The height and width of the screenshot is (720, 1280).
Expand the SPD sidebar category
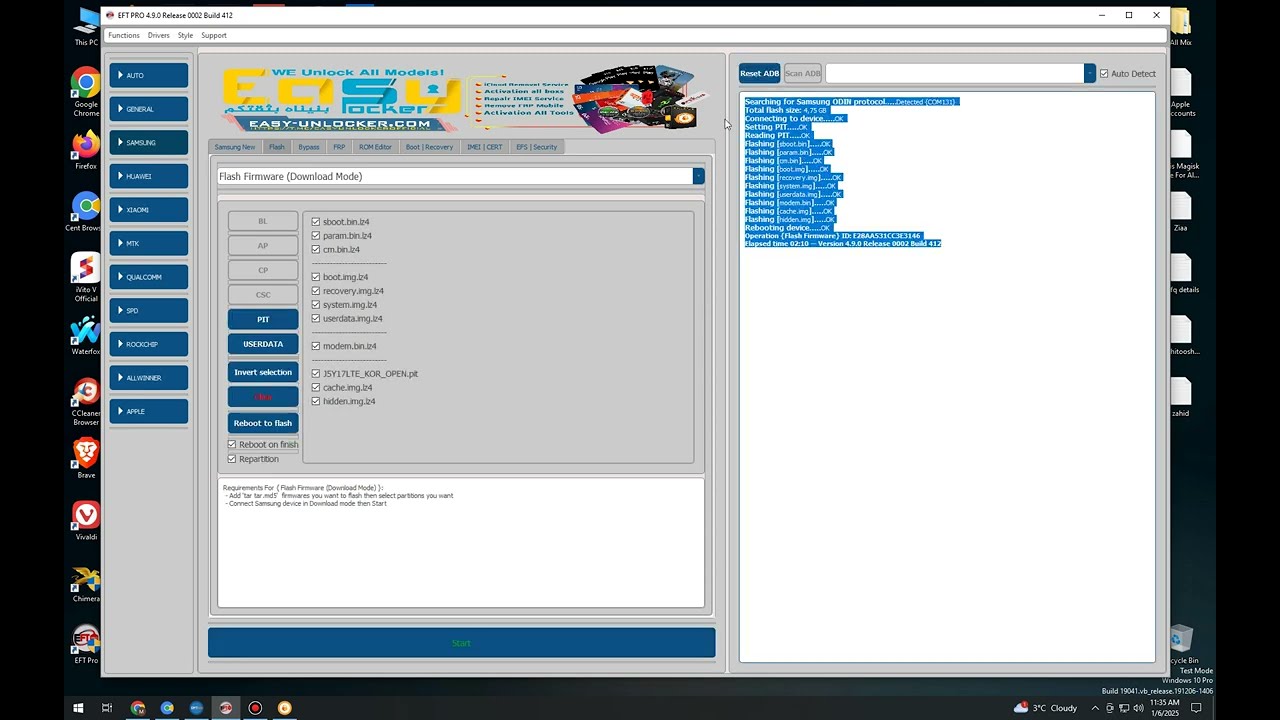coord(149,311)
